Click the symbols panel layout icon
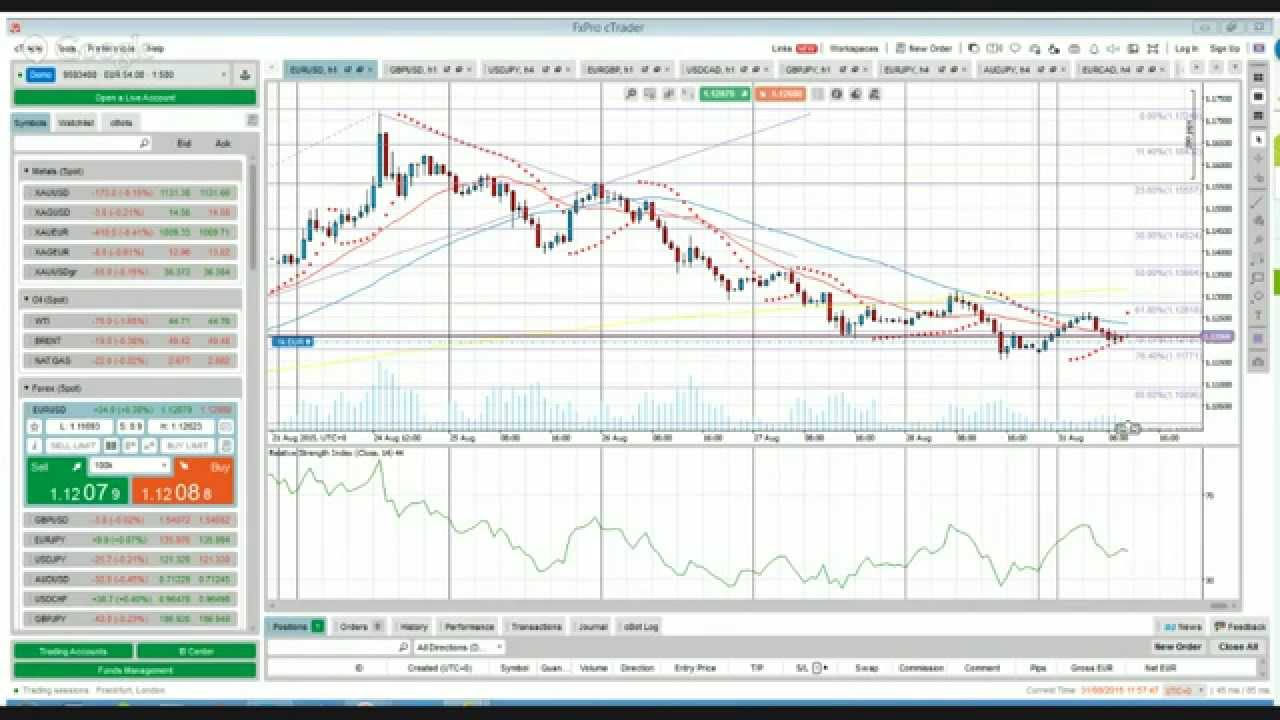 pos(251,121)
